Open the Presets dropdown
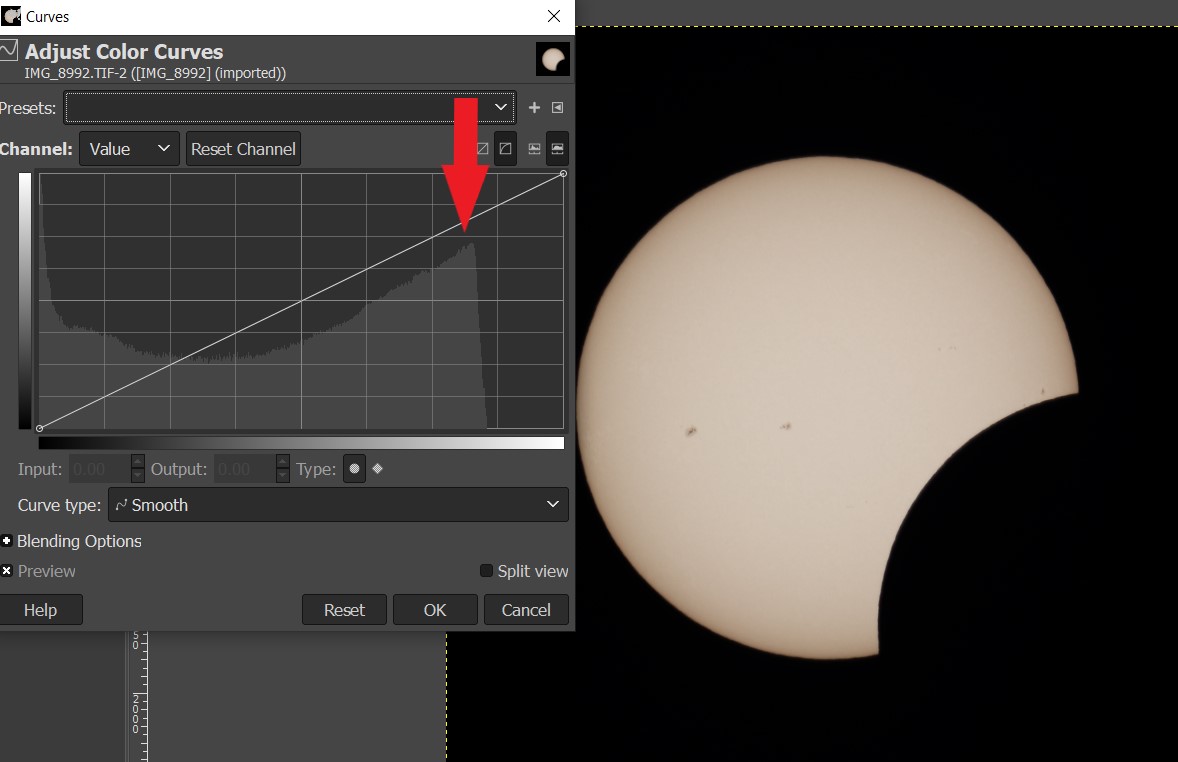The height and width of the screenshot is (762, 1178). click(290, 108)
